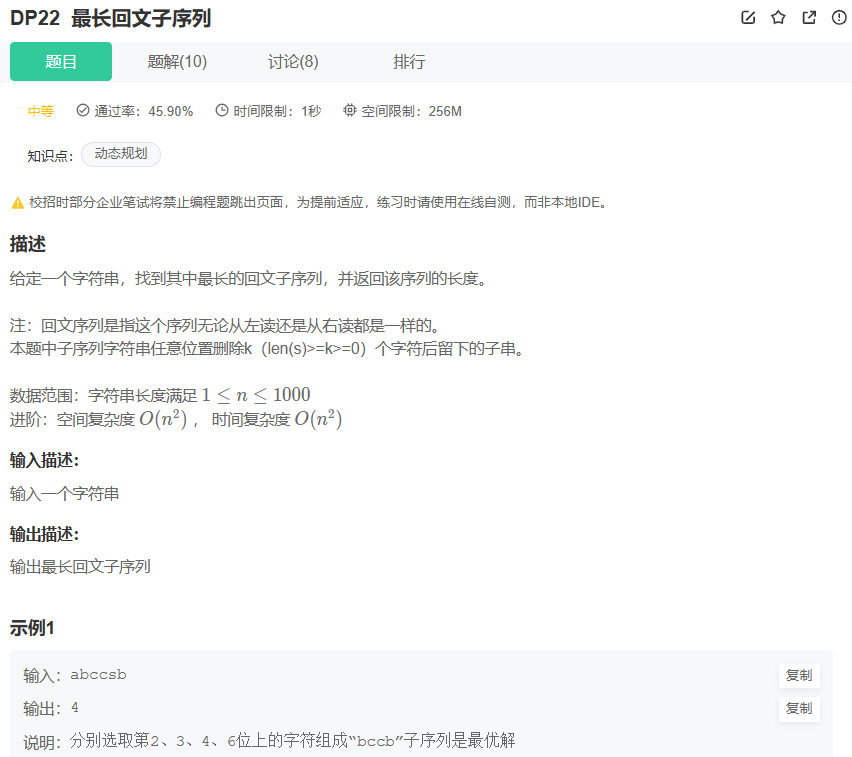
Task: Toggle the 题目 tab highlight
Action: [x=61, y=61]
